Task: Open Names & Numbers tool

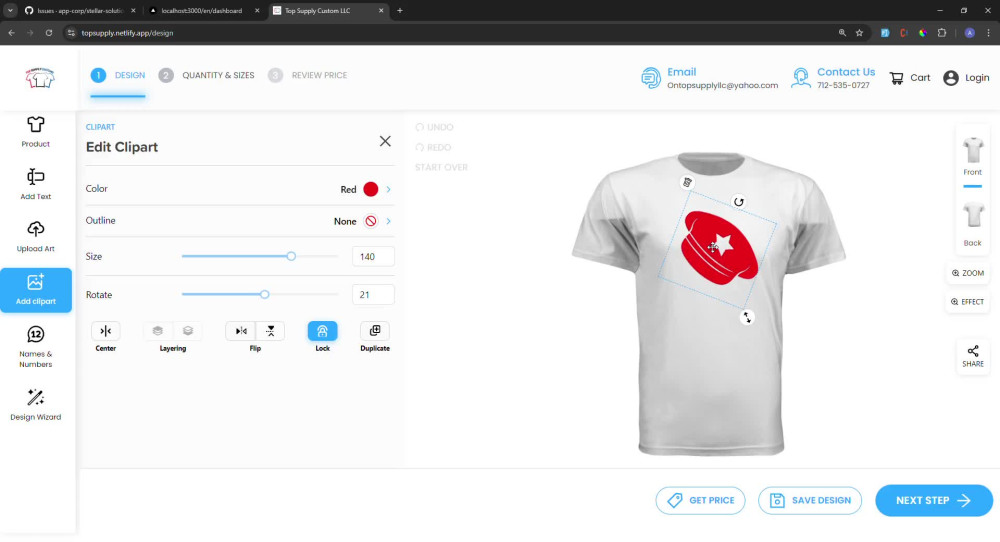Action: point(36,348)
